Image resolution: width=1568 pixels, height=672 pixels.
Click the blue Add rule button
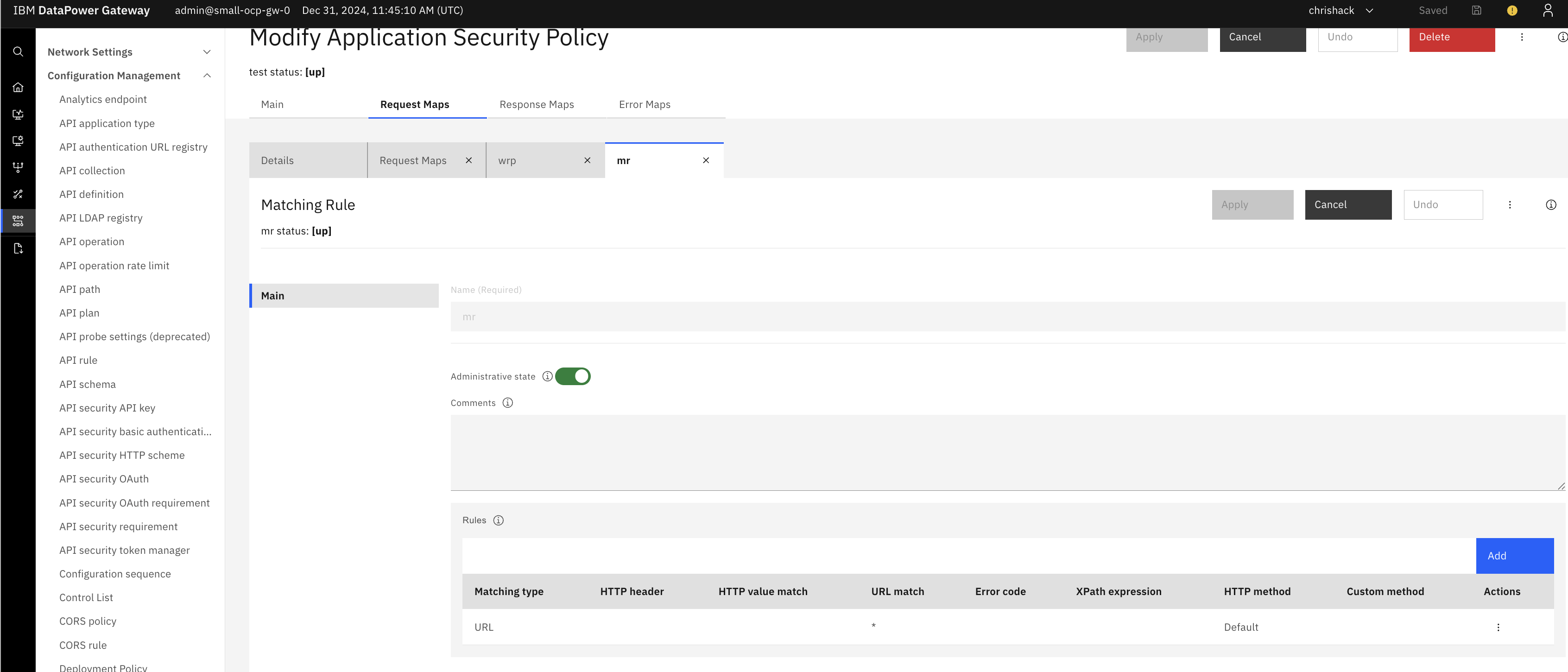1514,555
